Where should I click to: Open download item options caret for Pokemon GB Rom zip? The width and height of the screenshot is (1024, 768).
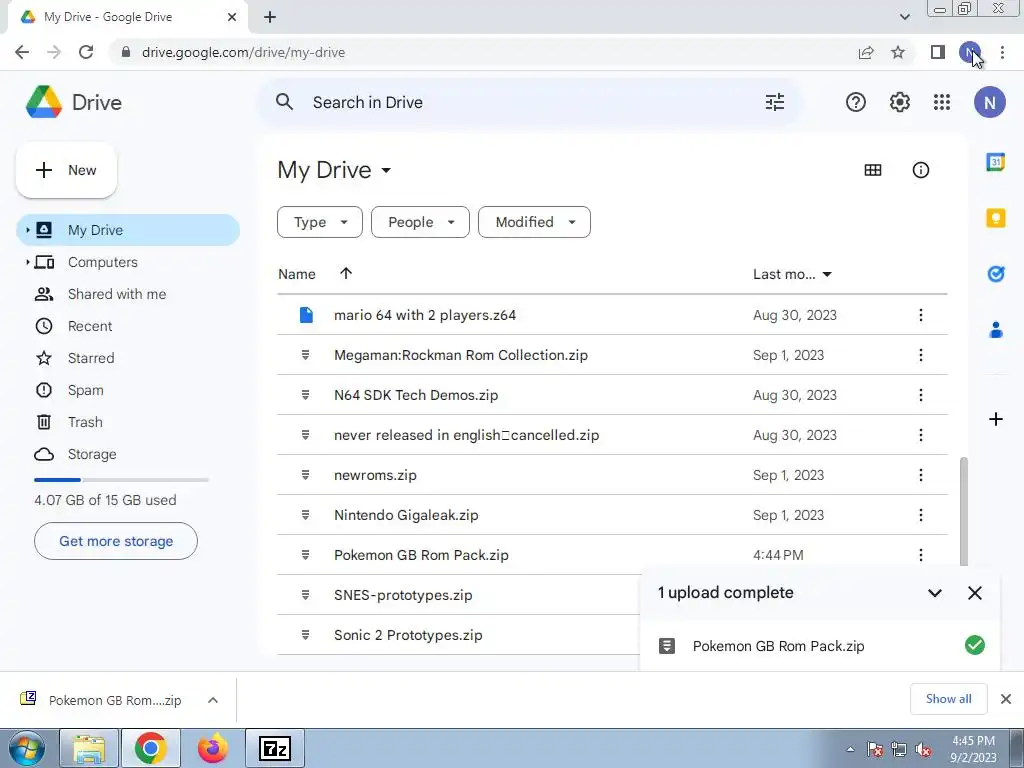pyautogui.click(x=212, y=700)
